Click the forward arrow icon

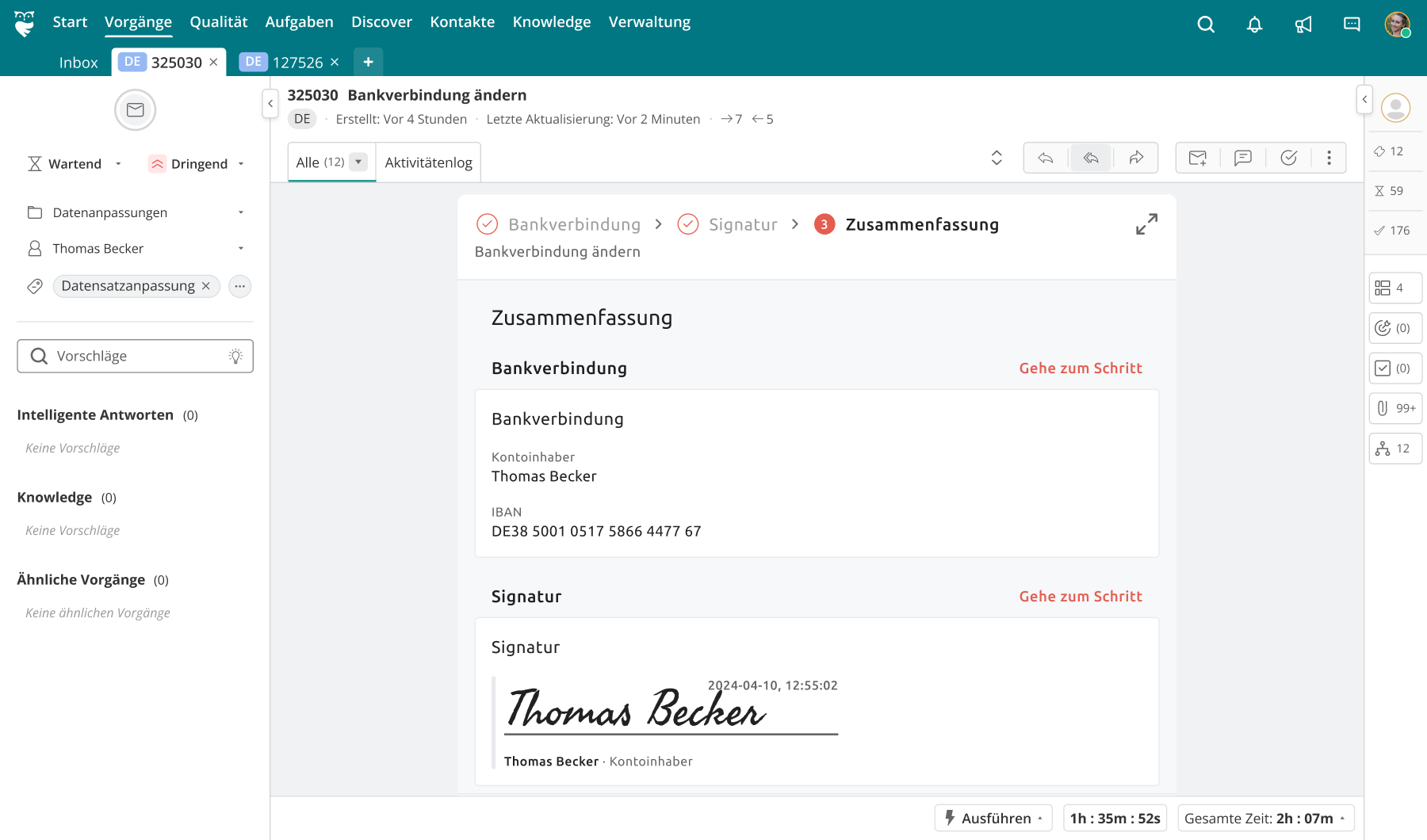pos(1136,158)
